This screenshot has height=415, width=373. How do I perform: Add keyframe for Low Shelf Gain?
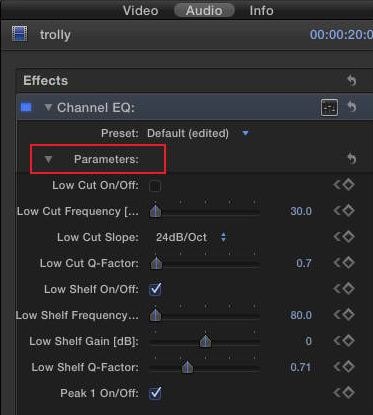pyautogui.click(x=348, y=341)
